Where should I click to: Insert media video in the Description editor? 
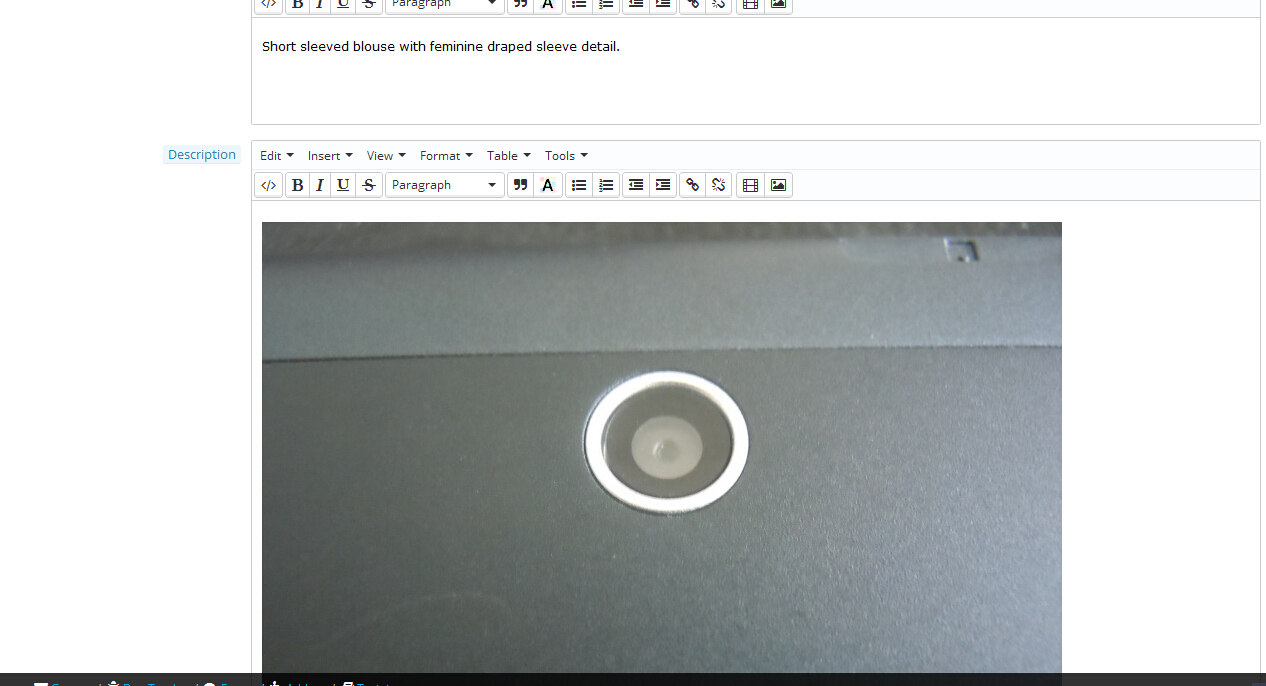pyautogui.click(x=751, y=185)
